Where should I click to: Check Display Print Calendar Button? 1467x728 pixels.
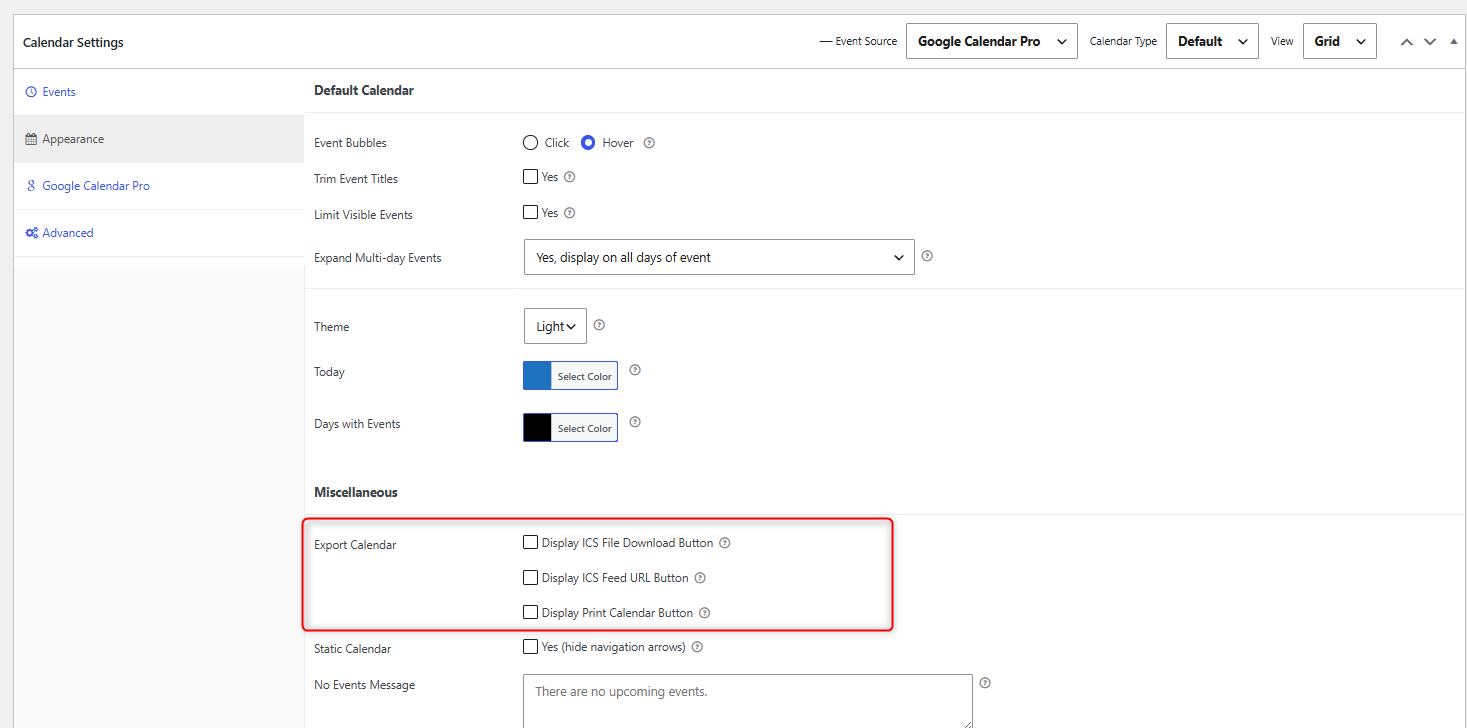pyautogui.click(x=531, y=613)
